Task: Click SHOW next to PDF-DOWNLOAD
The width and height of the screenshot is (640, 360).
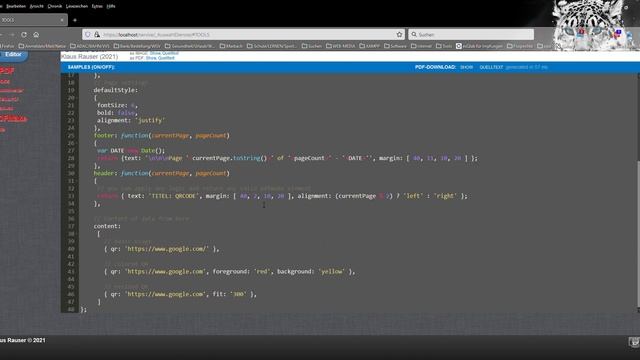Action: click(467, 67)
